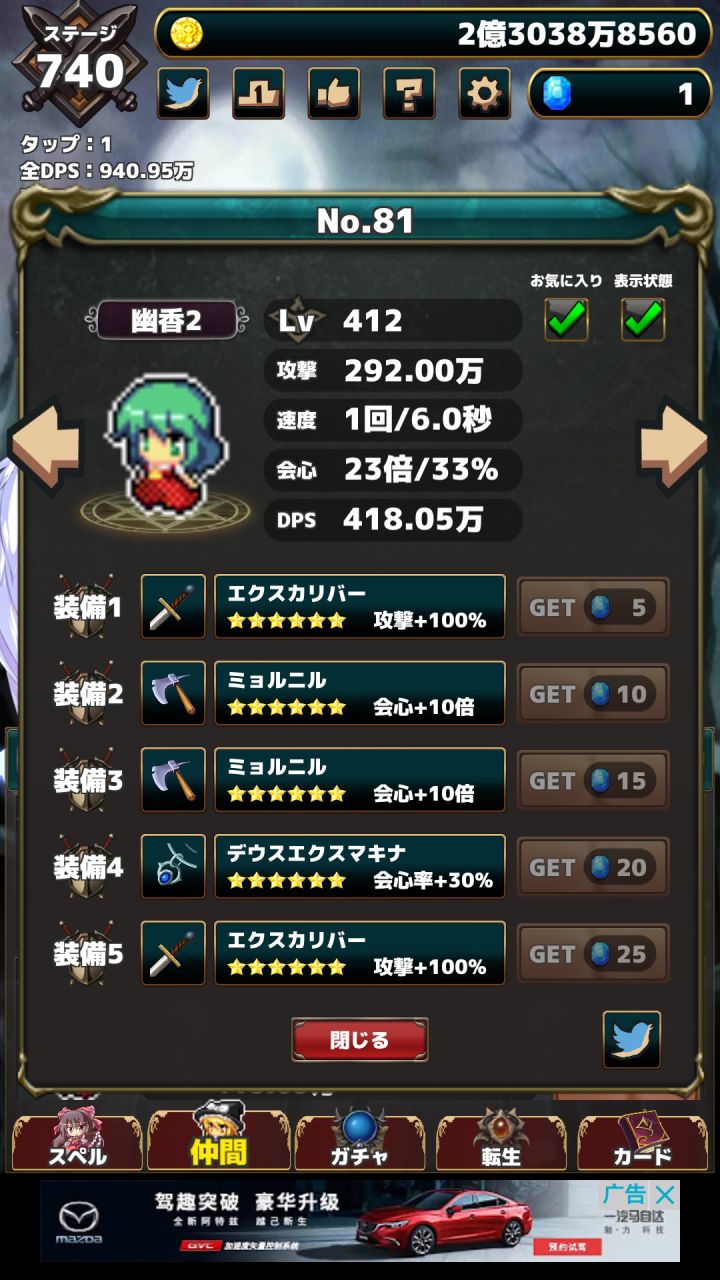This screenshot has width=720, height=1280.
Task: Switch to the スペル tab
Action: click(77, 1140)
